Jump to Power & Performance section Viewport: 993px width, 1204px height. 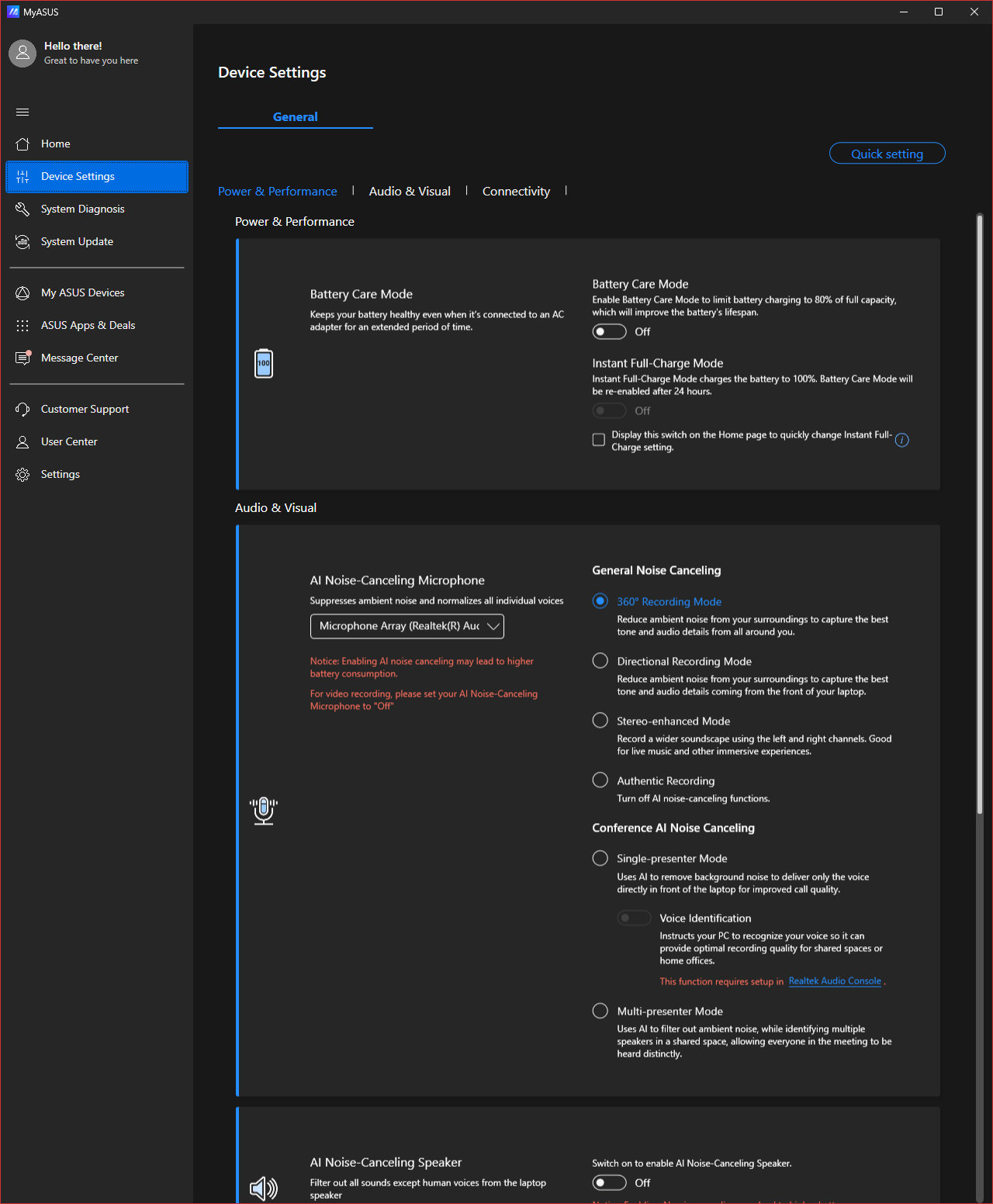278,191
